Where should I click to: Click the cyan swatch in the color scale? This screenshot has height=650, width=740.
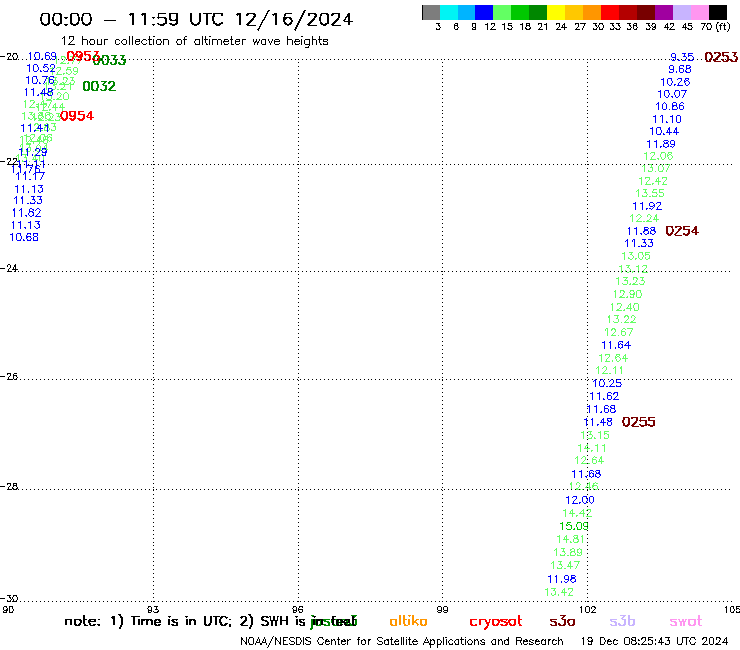point(449,12)
